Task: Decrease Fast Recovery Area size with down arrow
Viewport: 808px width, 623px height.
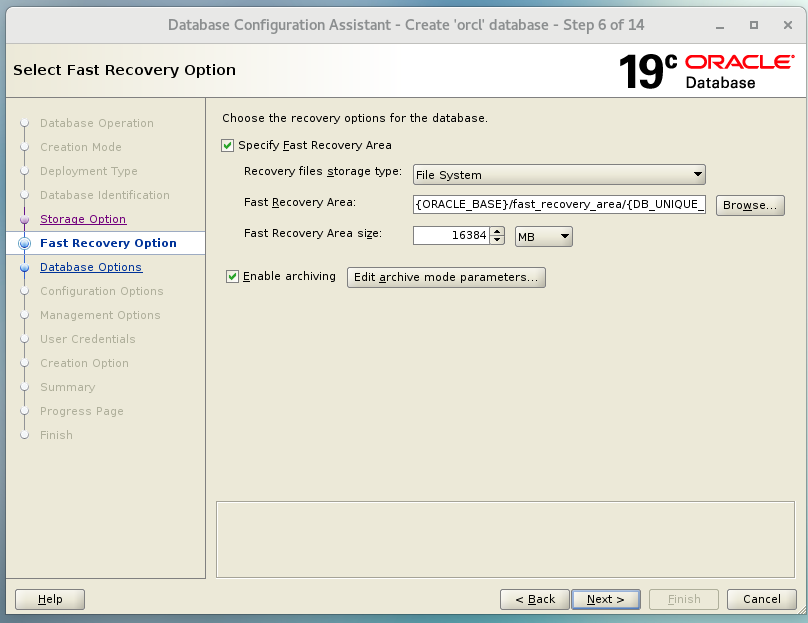Action: [497, 241]
